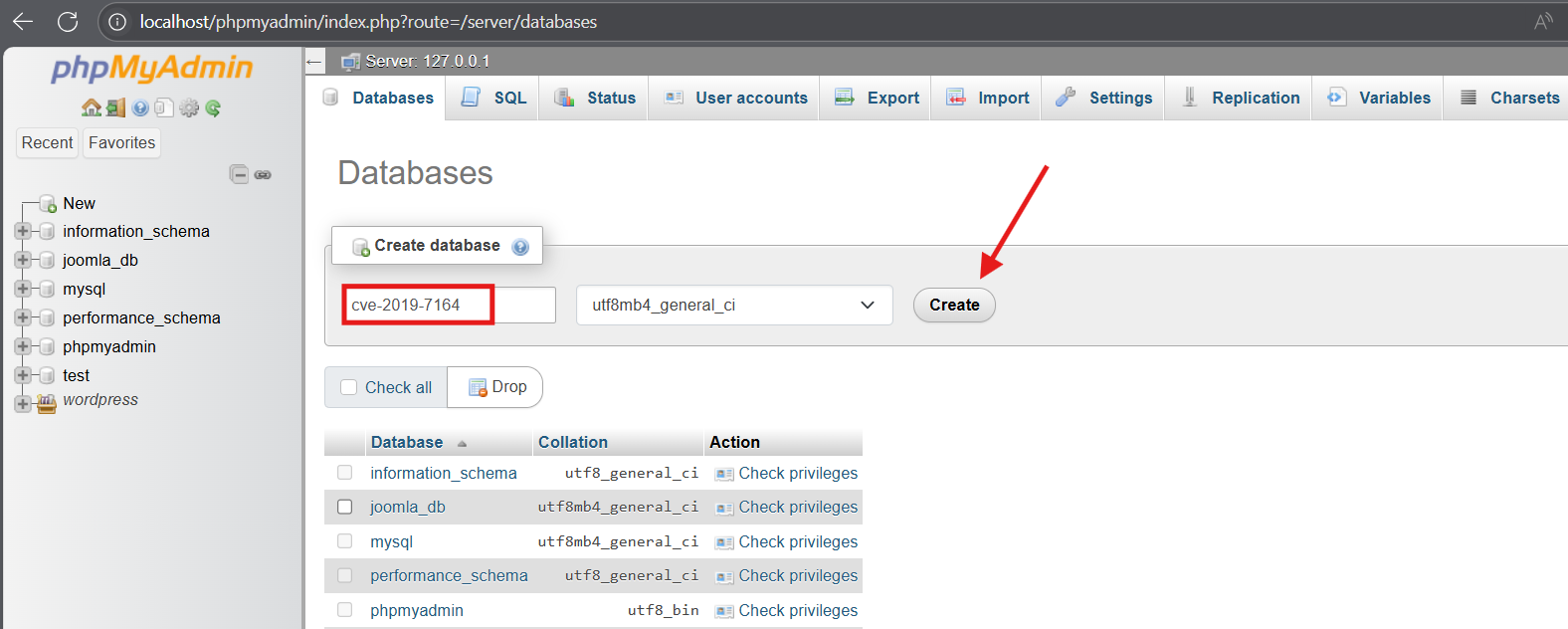This screenshot has height=629, width=1568.
Task: Sort by the Database column header
Action: pyautogui.click(x=407, y=443)
